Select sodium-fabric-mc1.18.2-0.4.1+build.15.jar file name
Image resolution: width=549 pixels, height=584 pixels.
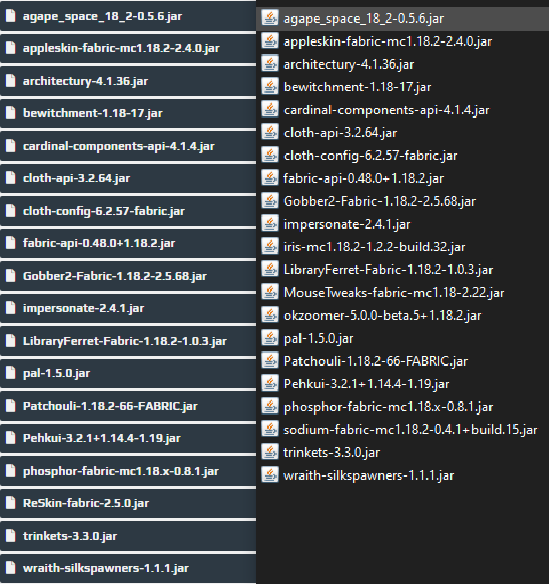pos(410,430)
